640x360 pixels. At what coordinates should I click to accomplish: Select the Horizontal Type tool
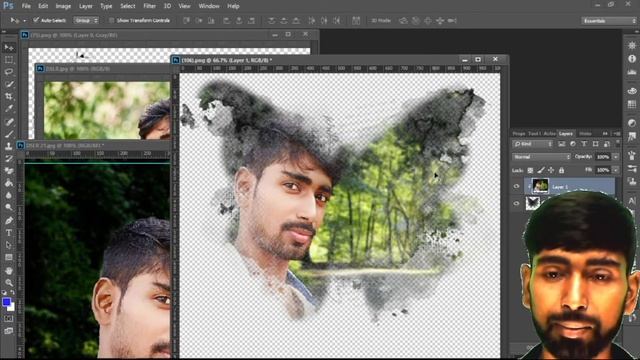tap(9, 233)
